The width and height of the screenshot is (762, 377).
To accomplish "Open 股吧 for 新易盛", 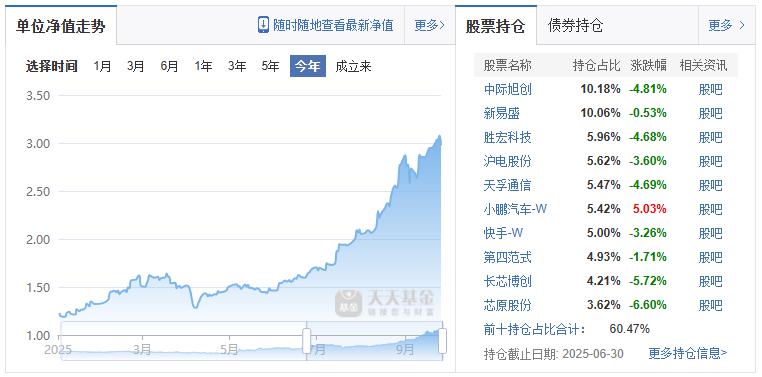I will coord(710,113).
